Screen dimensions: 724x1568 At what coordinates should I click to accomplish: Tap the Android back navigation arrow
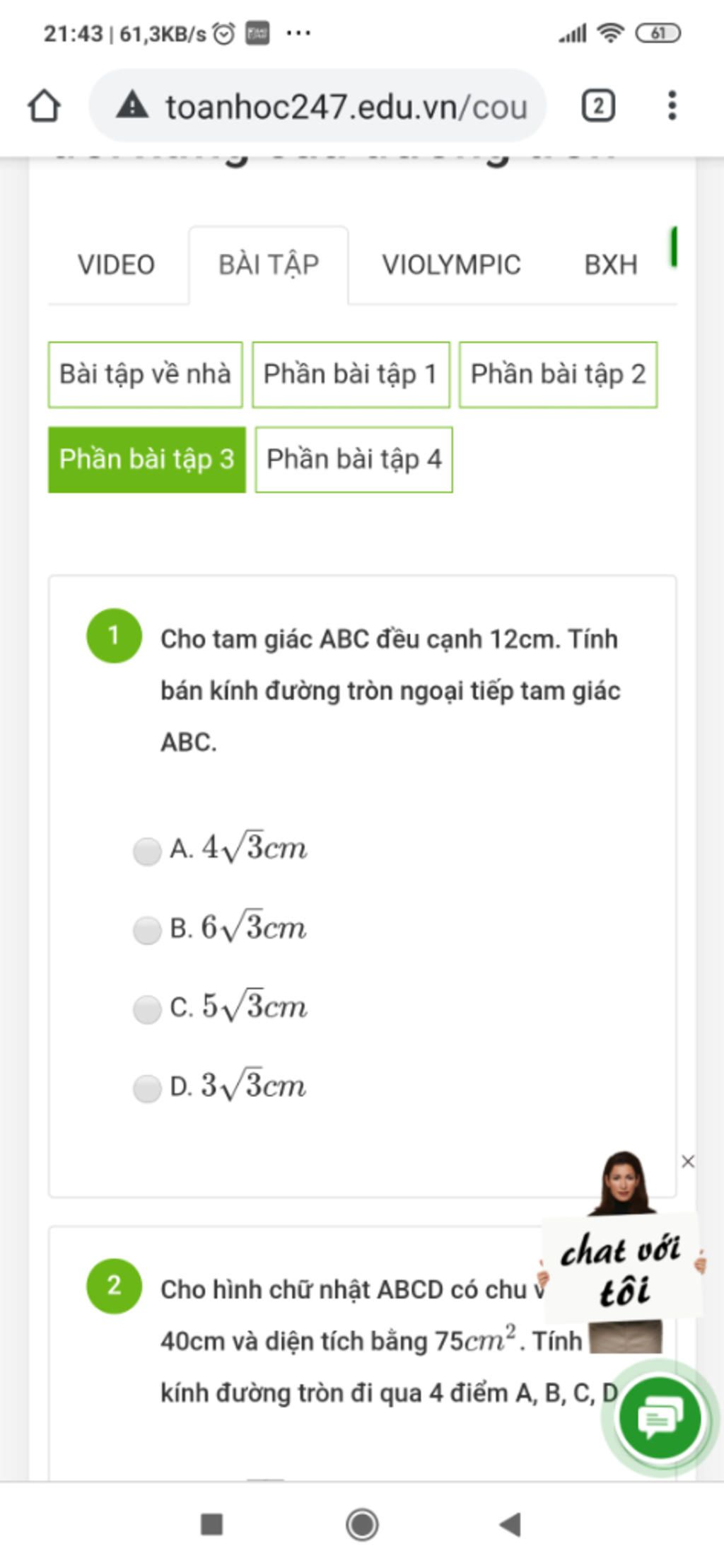tap(510, 1525)
